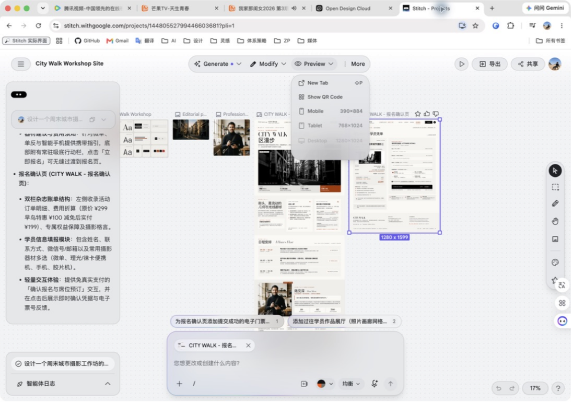Open the 设计一个周末城市摄影工作坊 task item
Screen dimensions: 571x402
tap(62, 363)
